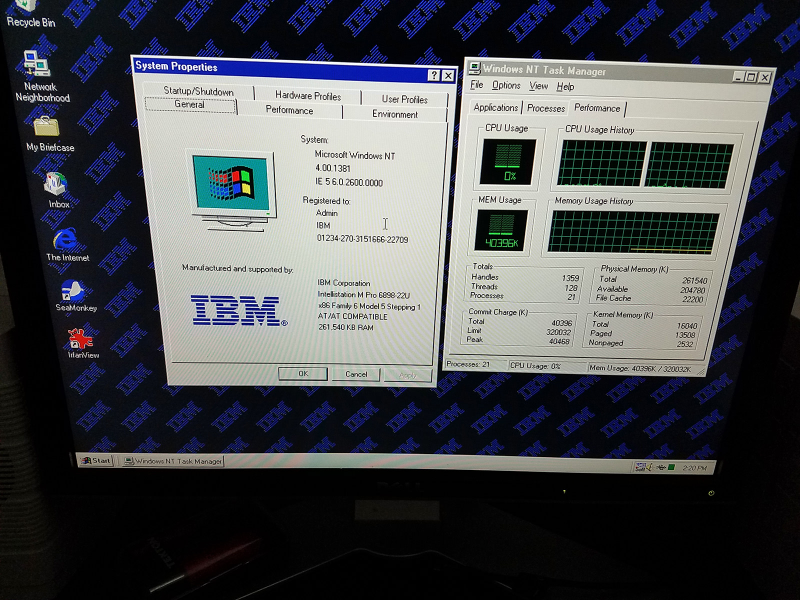Click the 'Intellistation M Pro 6898-22U' model text
800x600 pixels.
(x=363, y=294)
